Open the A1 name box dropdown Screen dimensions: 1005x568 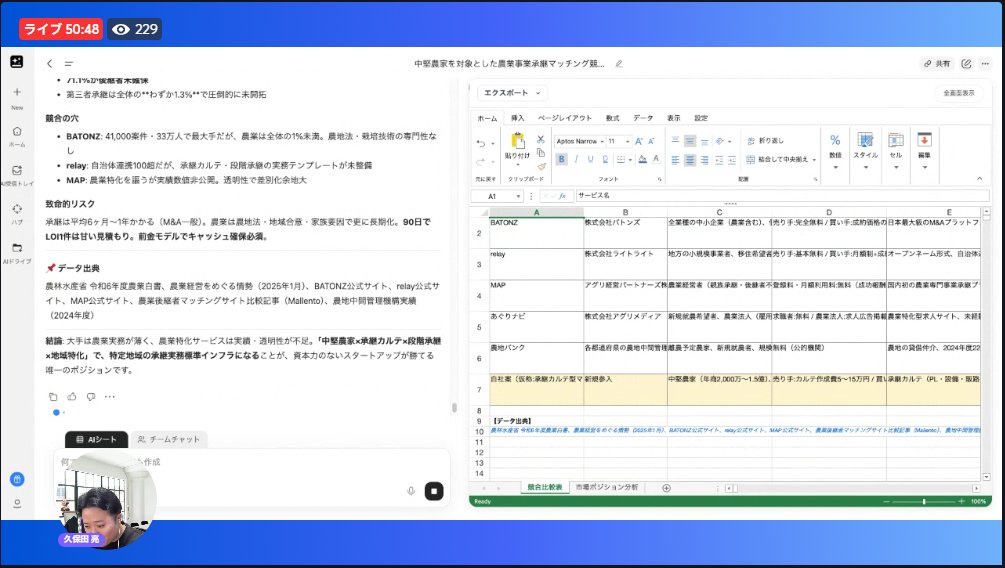coord(518,196)
